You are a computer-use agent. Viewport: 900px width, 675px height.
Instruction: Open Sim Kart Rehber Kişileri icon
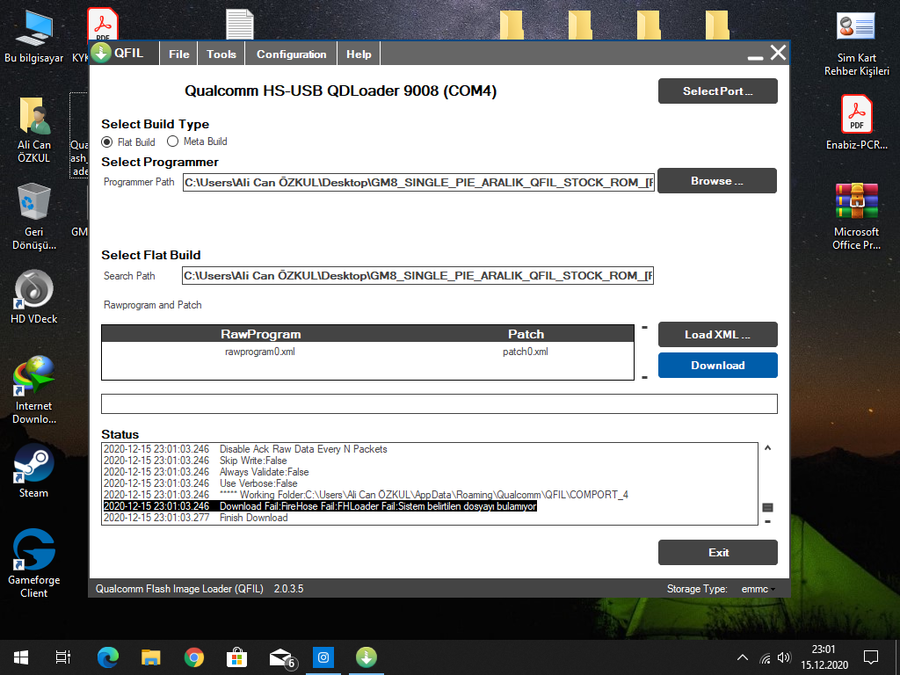coord(856,44)
